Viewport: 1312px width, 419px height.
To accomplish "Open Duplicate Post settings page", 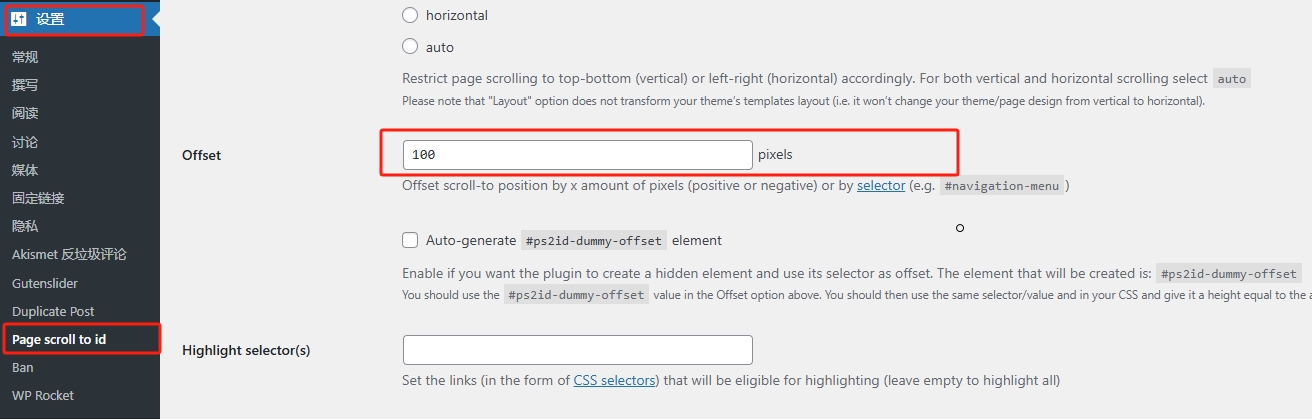I will coord(53,311).
